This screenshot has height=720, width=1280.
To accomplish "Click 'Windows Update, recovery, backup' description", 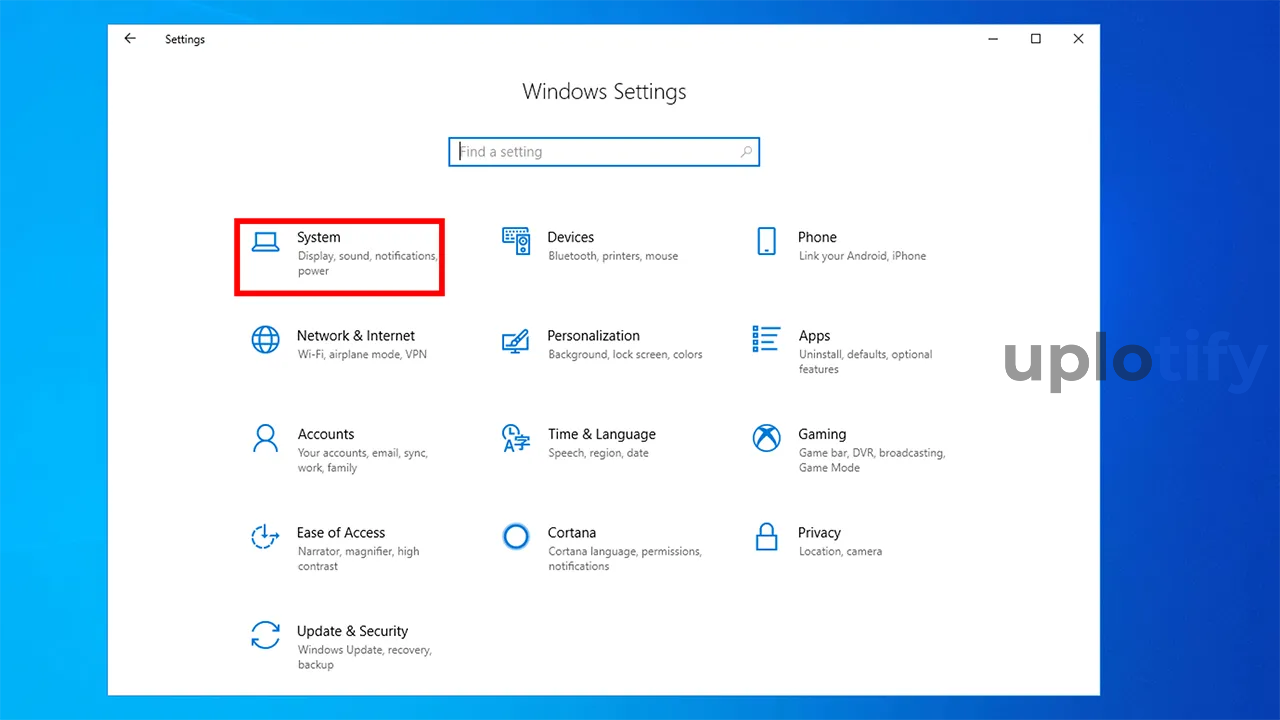I will 364,657.
